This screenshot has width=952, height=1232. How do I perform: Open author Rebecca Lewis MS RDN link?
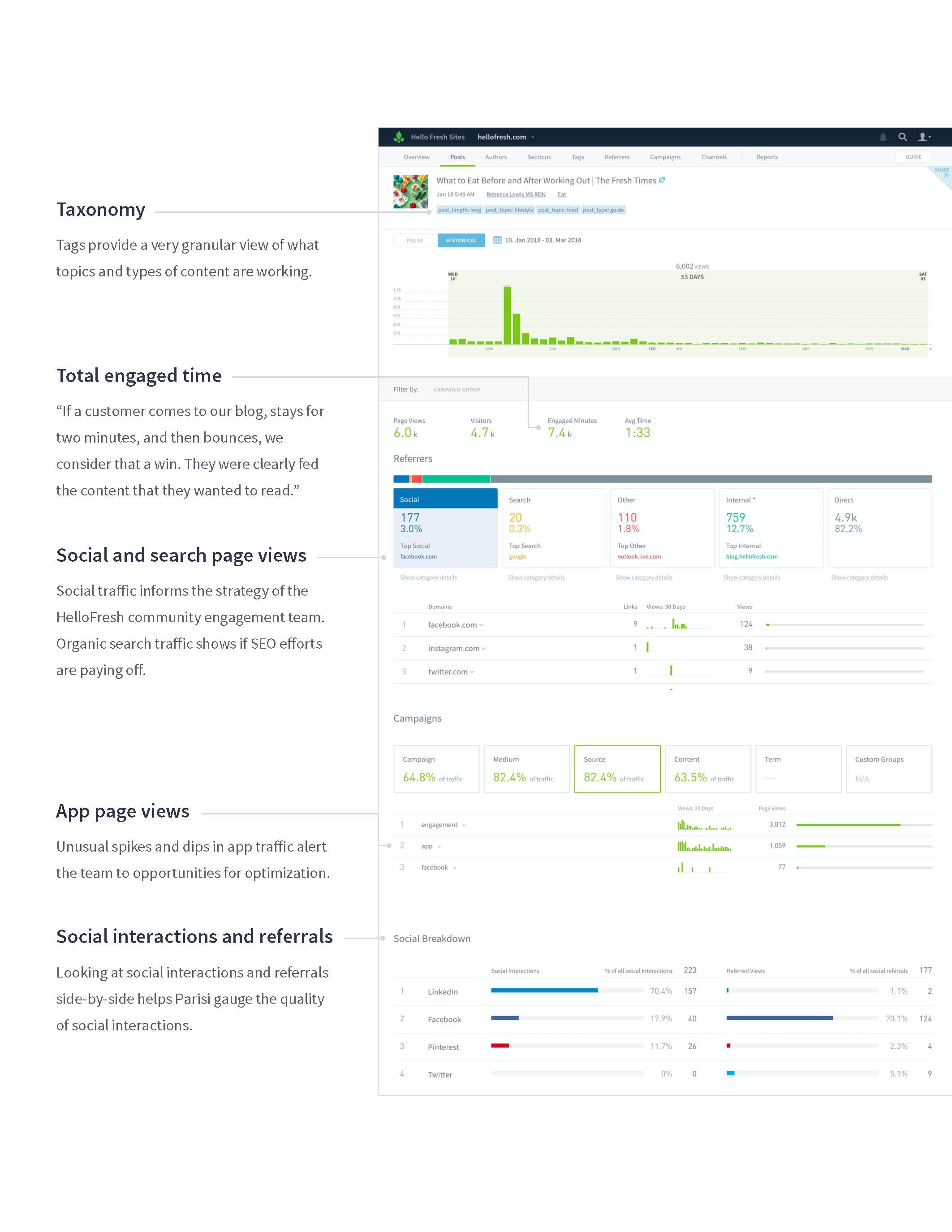(516, 194)
